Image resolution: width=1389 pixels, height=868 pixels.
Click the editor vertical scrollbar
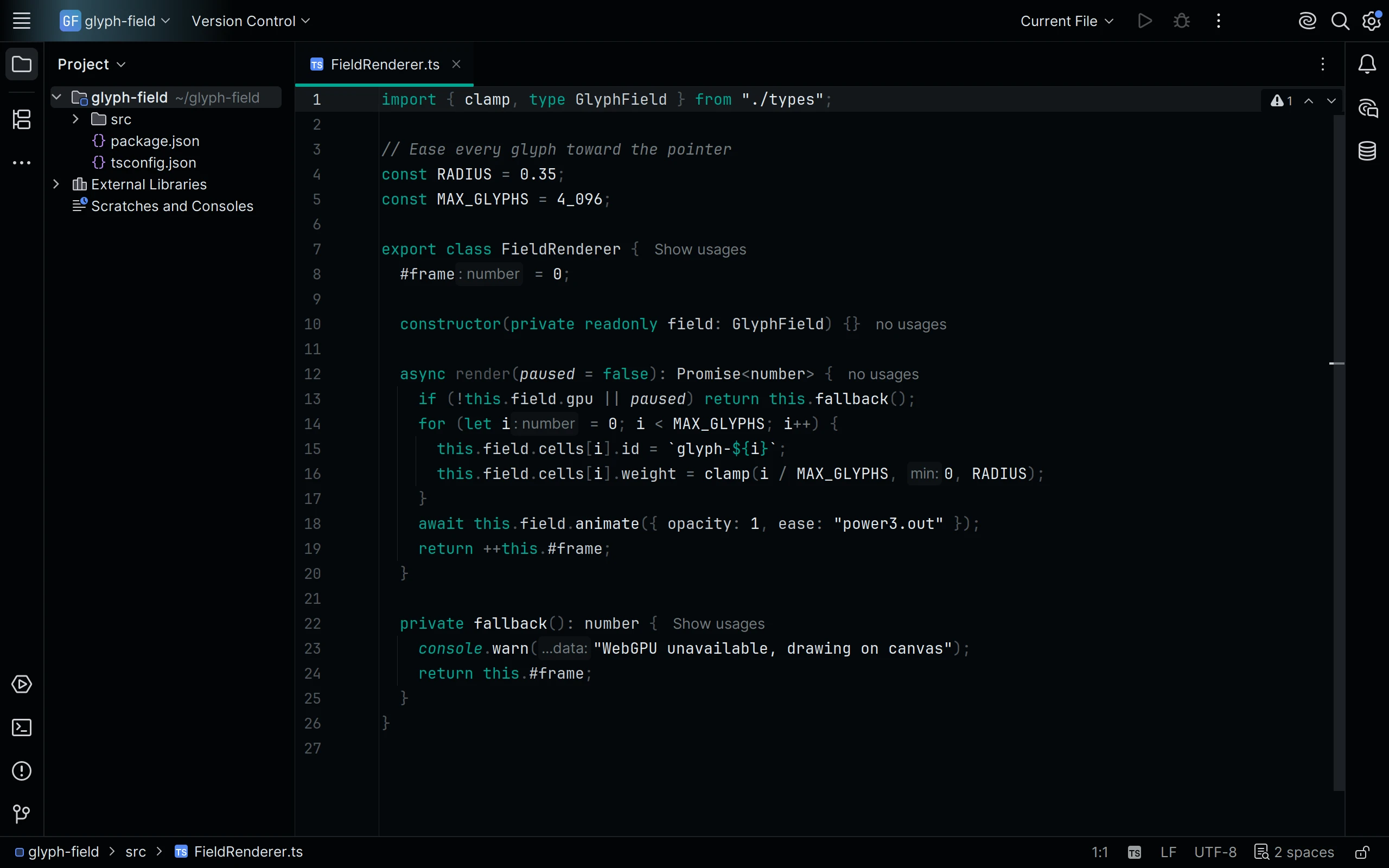1339,454
